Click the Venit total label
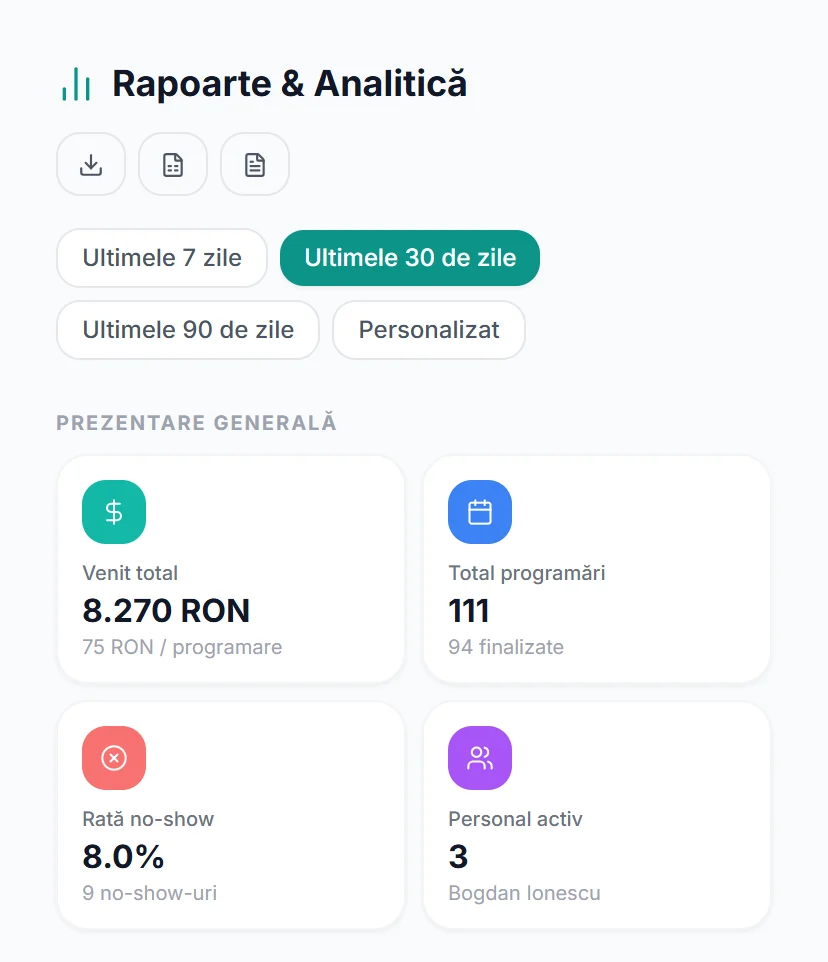 click(130, 573)
